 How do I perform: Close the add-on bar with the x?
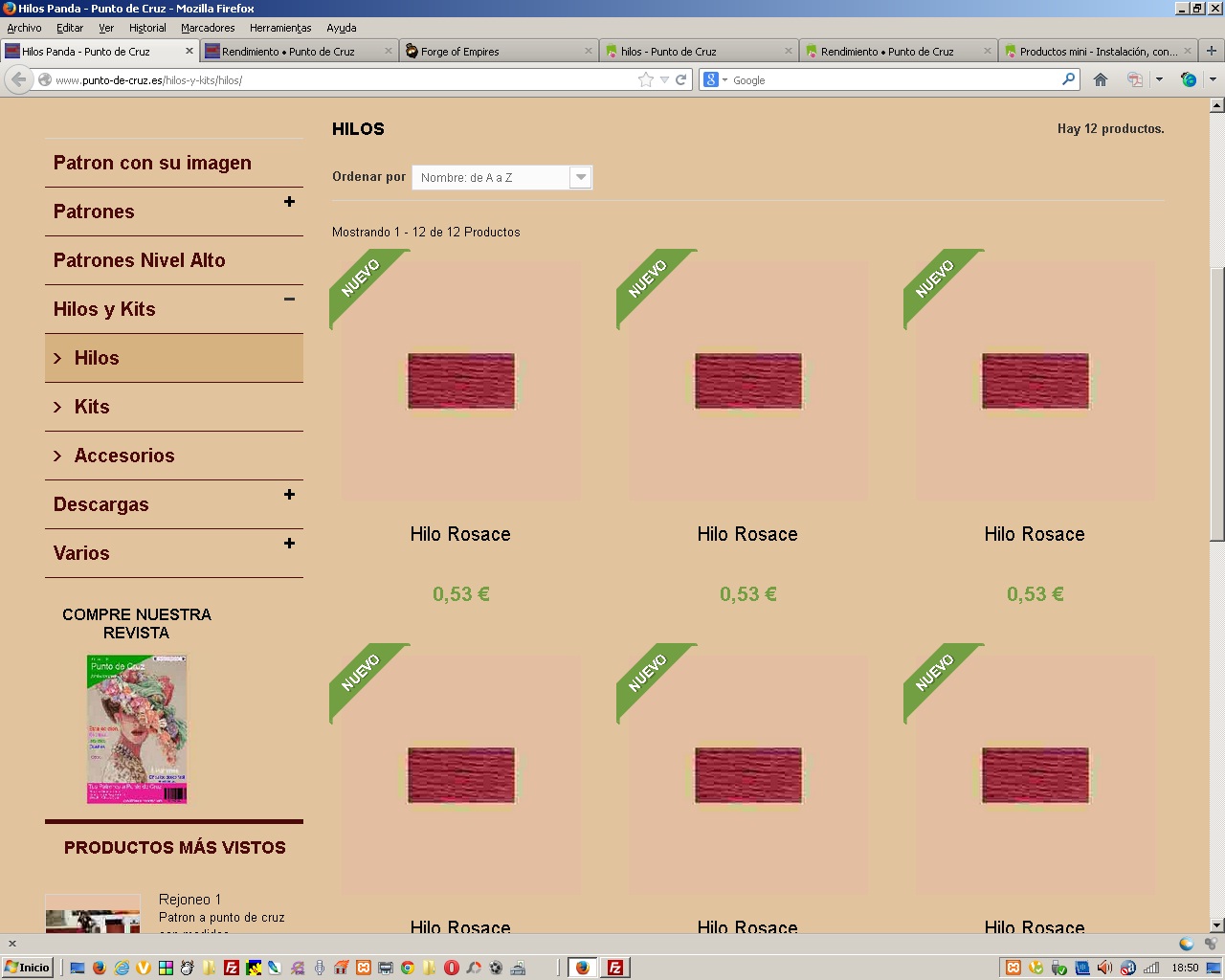[x=12, y=944]
